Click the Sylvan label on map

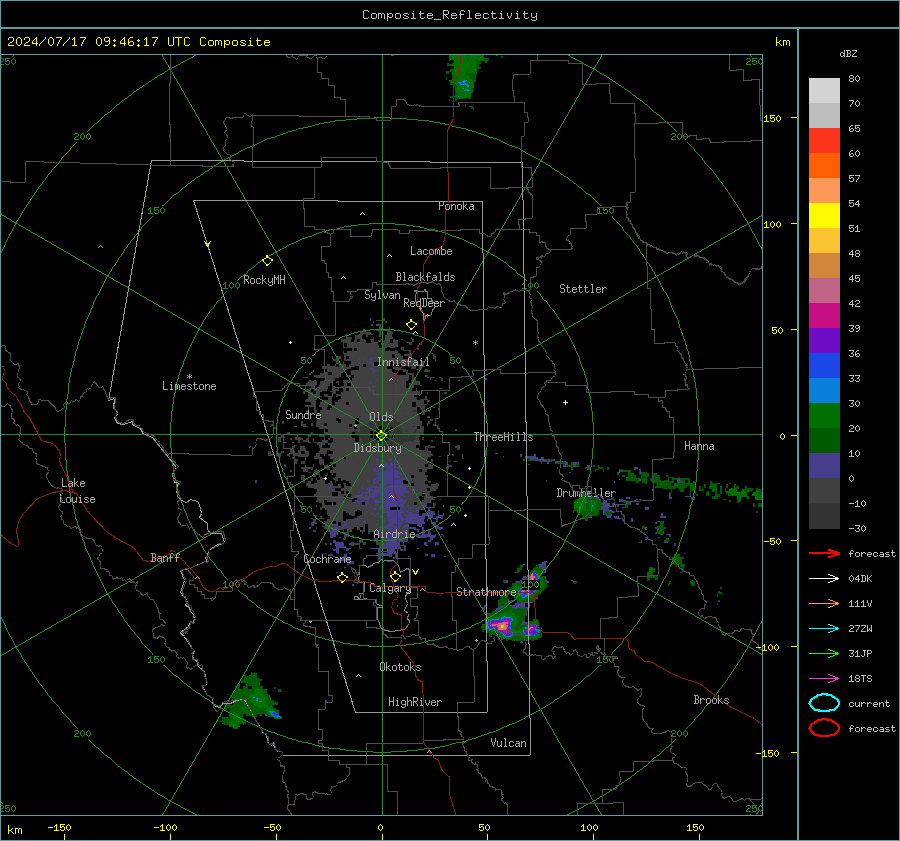point(382,295)
